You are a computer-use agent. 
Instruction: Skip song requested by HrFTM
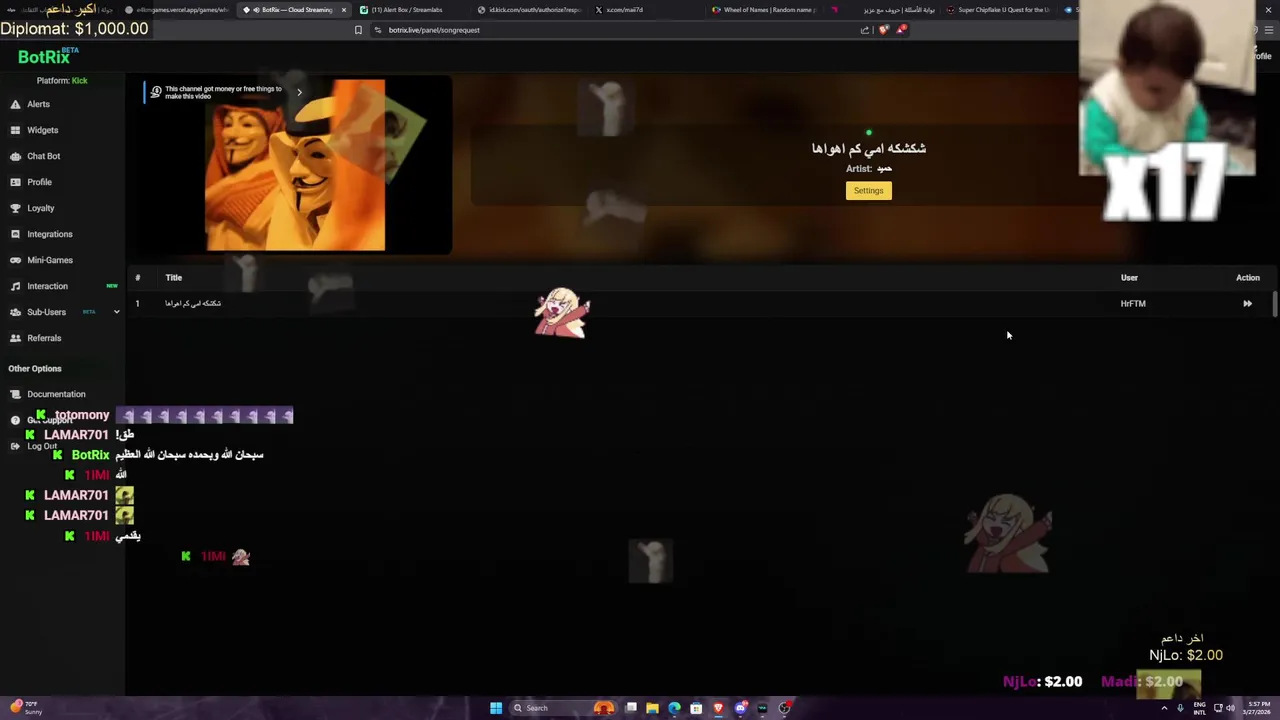tap(1247, 304)
